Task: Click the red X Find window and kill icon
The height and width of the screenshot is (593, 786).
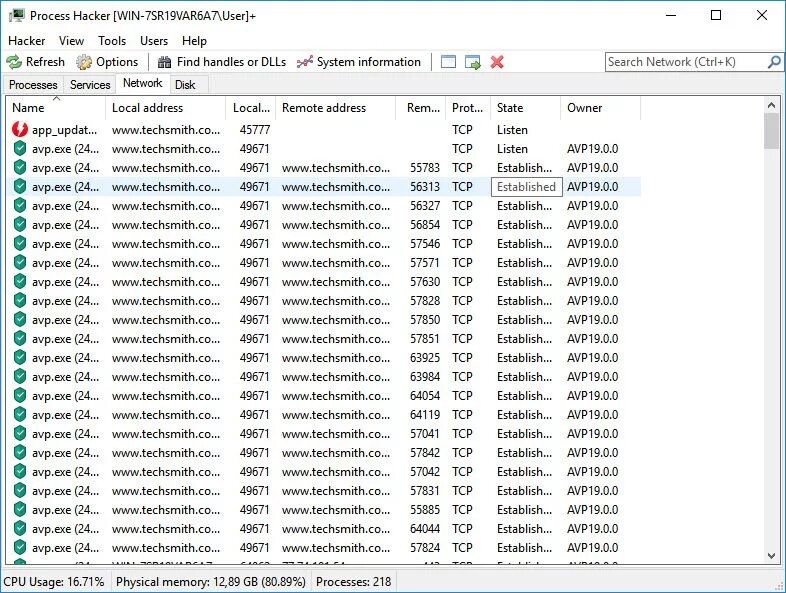Action: click(497, 62)
